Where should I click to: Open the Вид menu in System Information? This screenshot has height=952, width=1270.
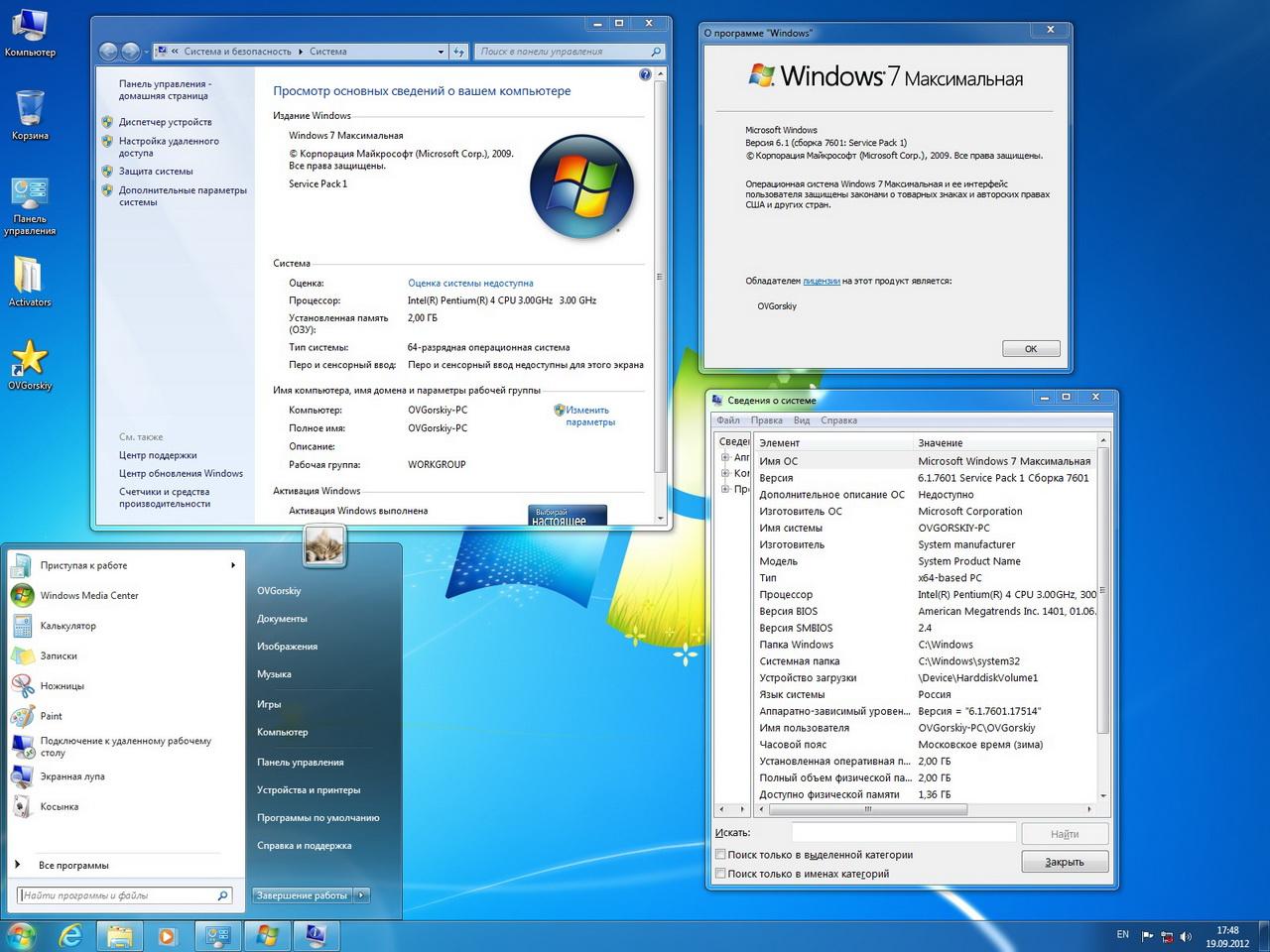point(802,420)
